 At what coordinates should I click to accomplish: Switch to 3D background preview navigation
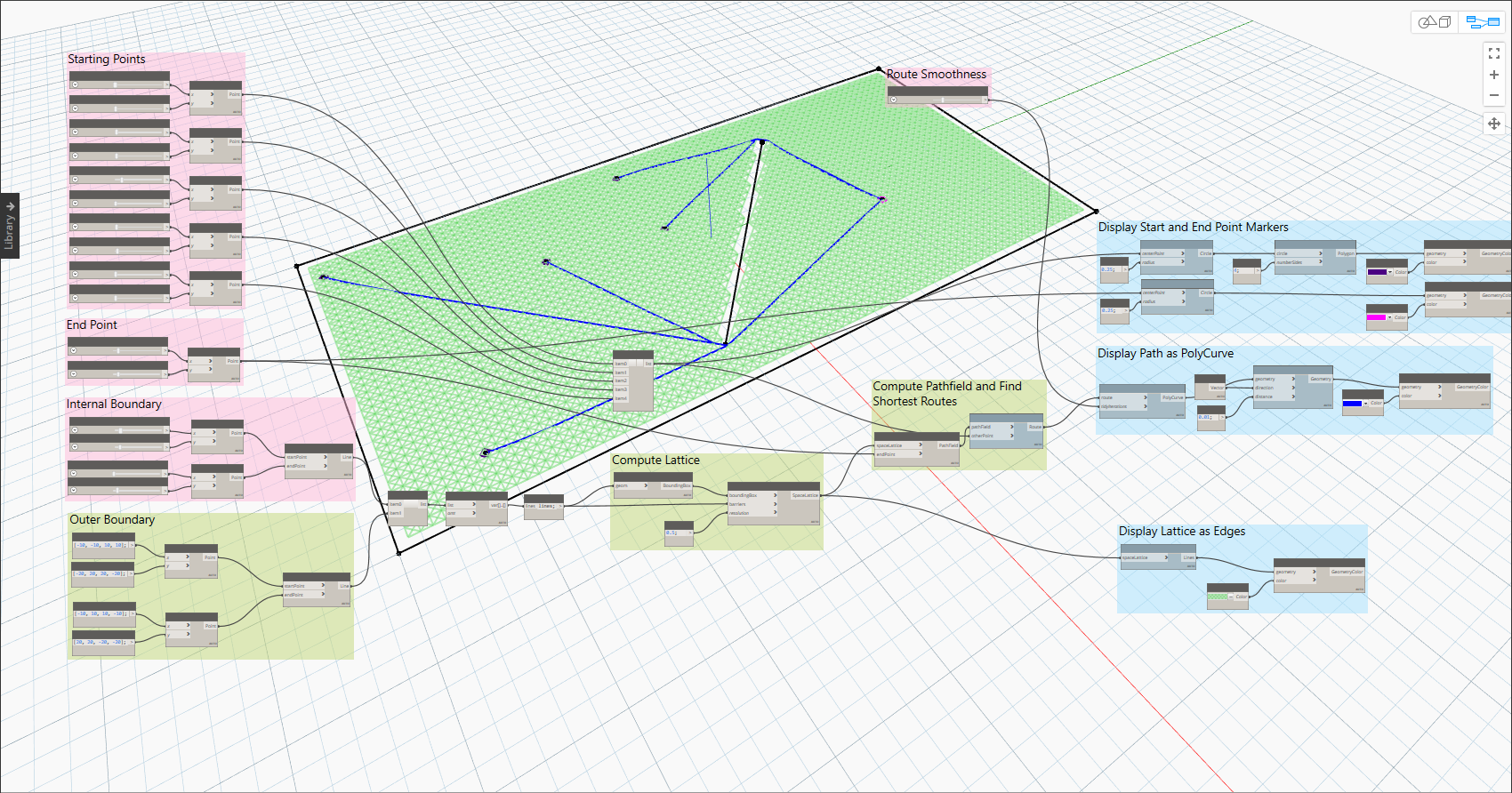tap(1434, 22)
